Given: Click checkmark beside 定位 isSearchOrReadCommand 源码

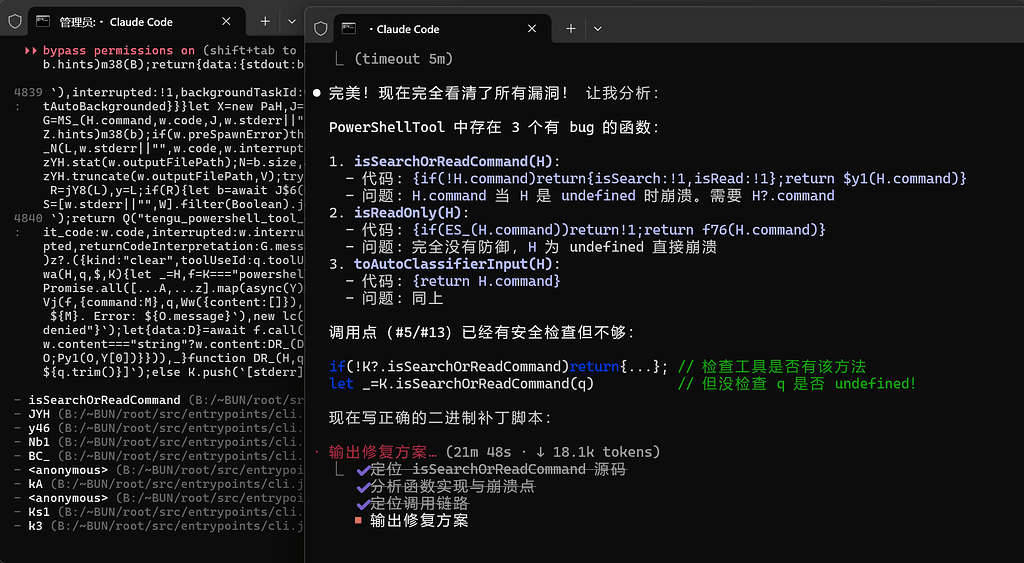Looking at the screenshot, I should click(x=364, y=470).
